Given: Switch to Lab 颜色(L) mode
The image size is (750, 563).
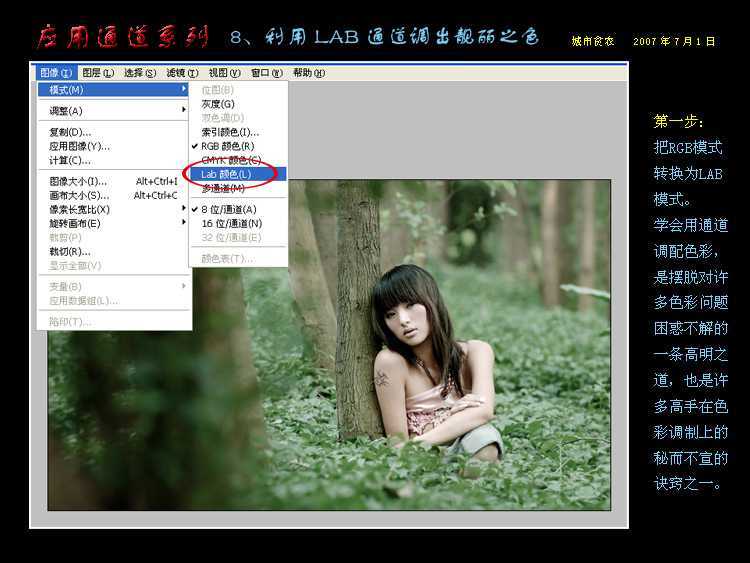Looking at the screenshot, I should [x=238, y=174].
